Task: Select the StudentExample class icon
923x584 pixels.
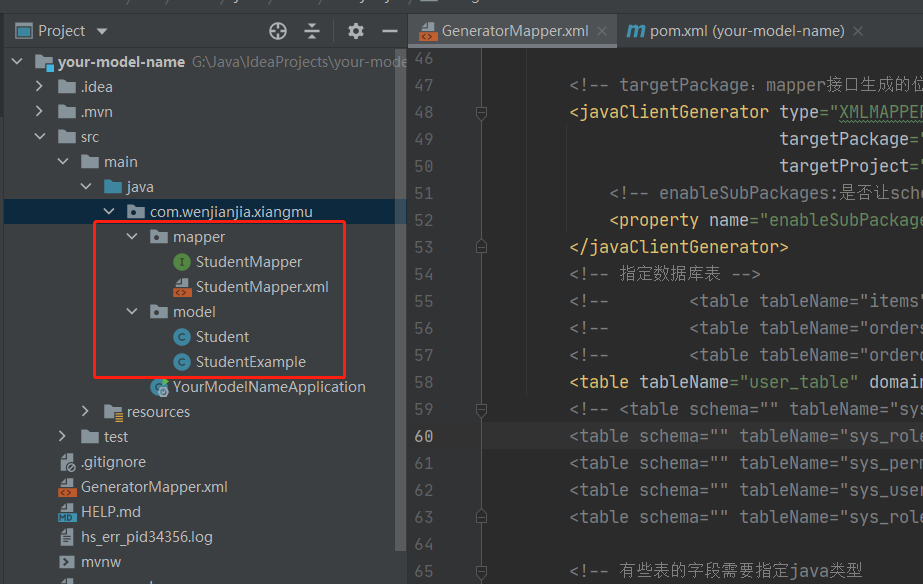Action: (x=182, y=361)
